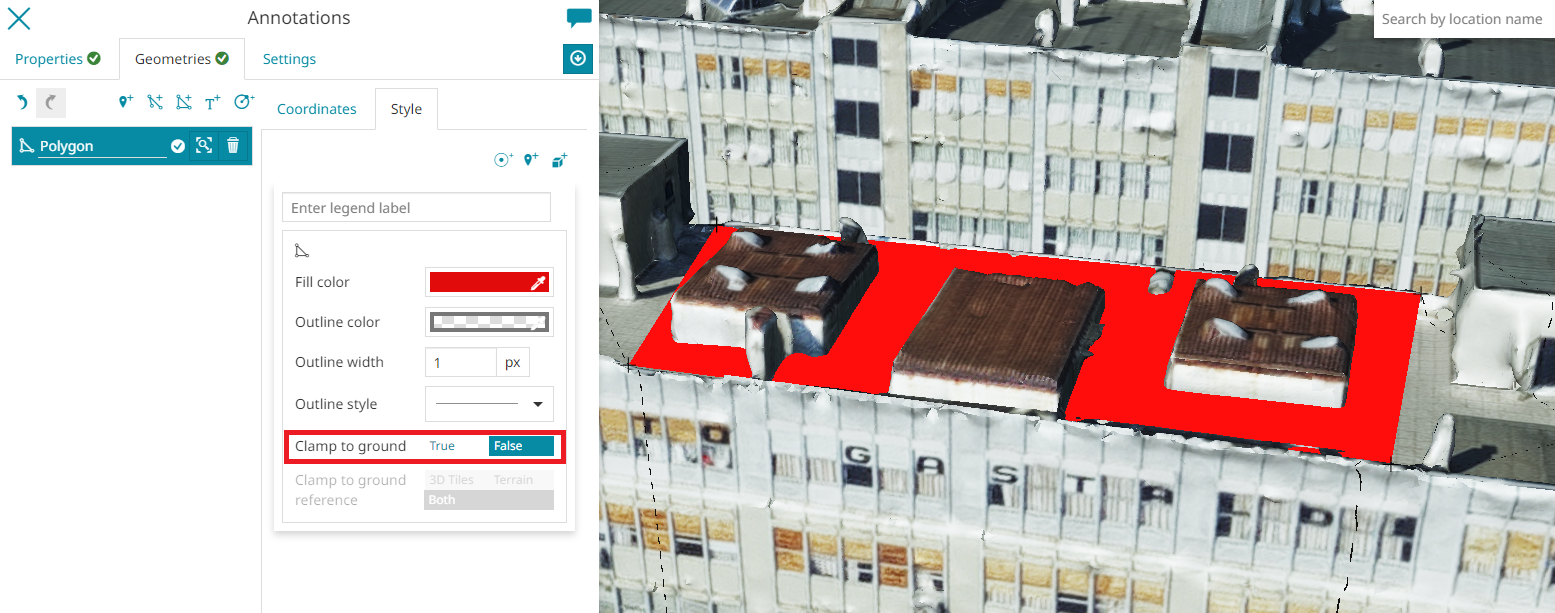Select the add polygon tool

183,102
